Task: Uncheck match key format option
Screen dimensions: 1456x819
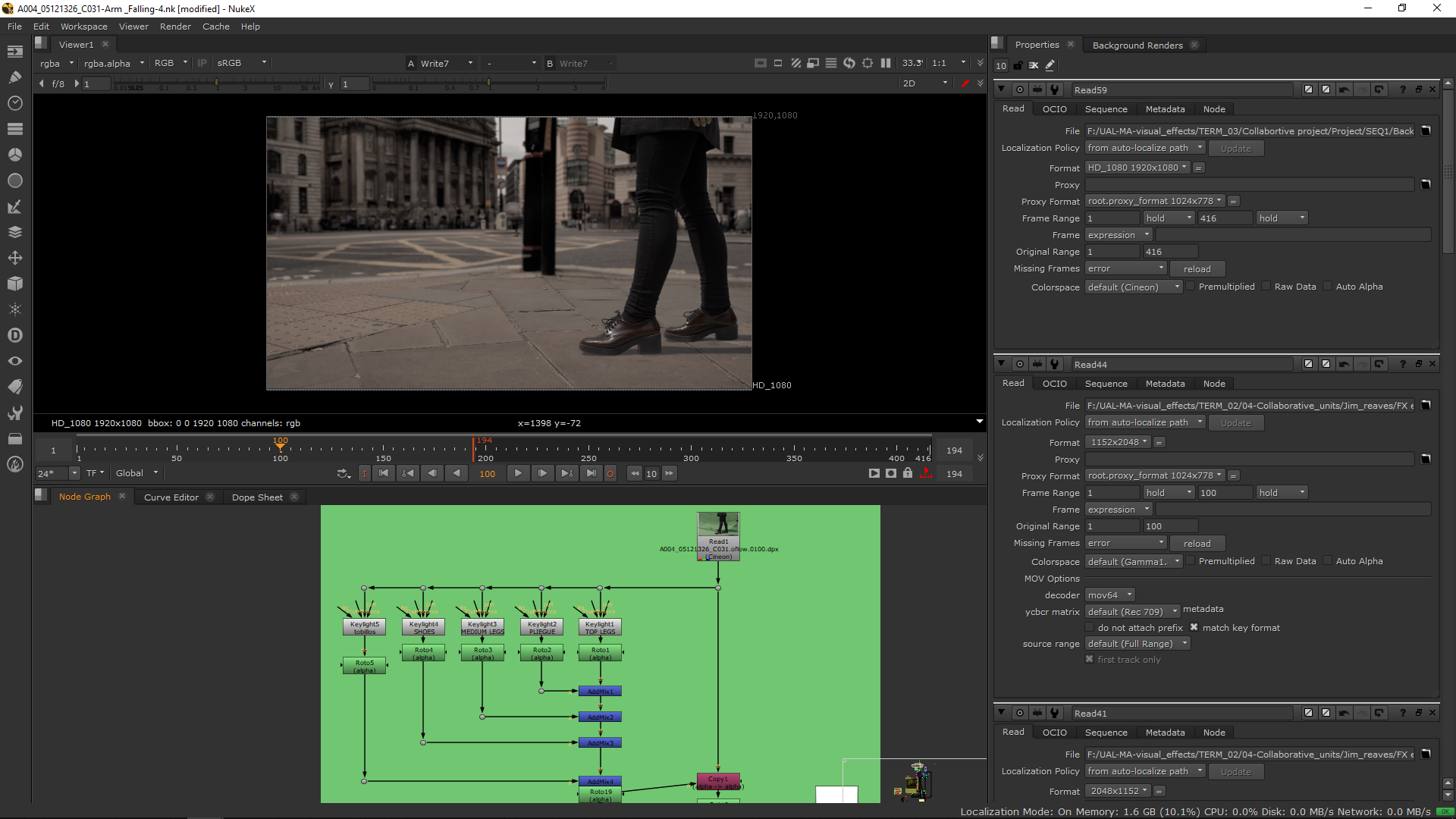Action: [x=1194, y=628]
